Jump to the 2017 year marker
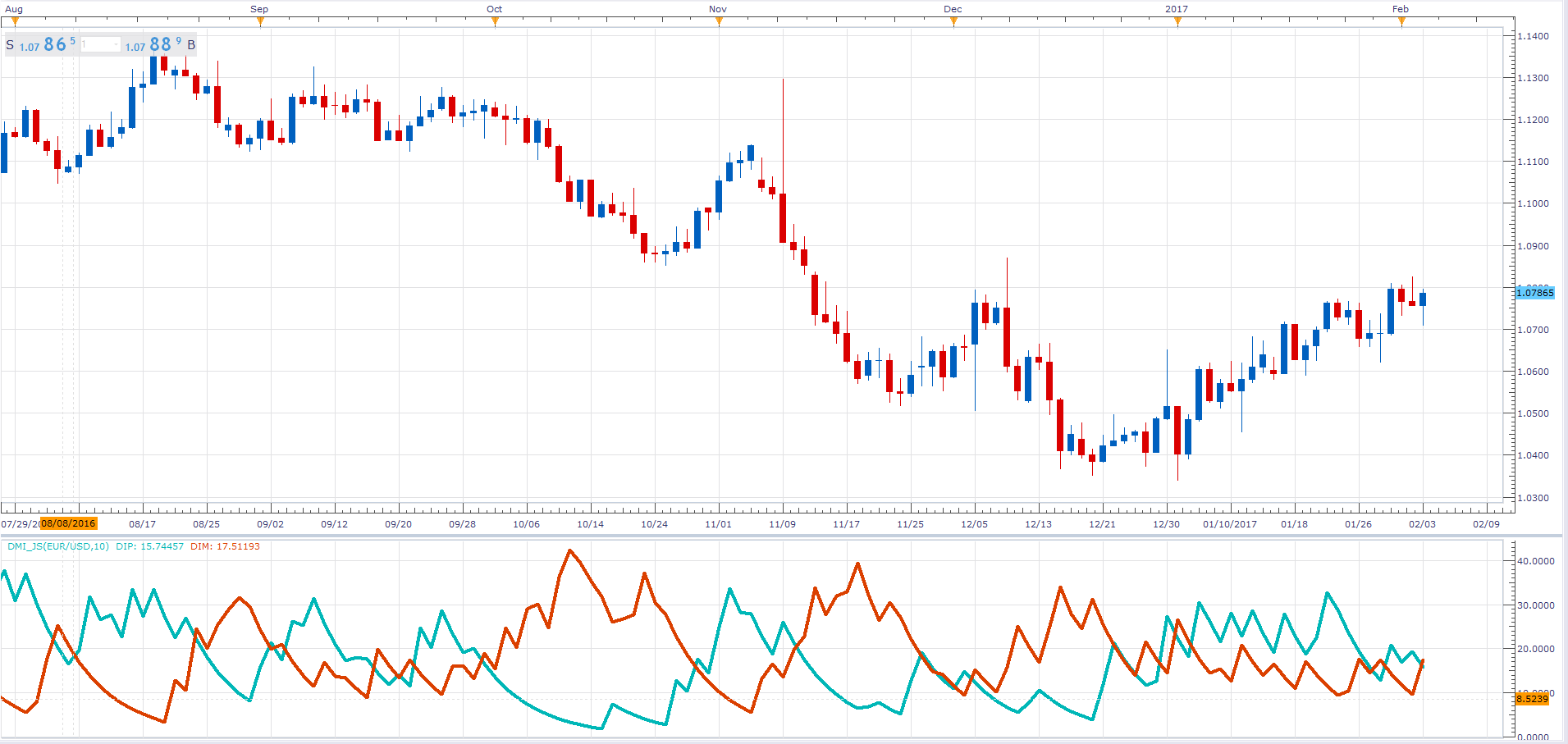Viewport: 1568px width, 744px height. pyautogui.click(x=1177, y=21)
